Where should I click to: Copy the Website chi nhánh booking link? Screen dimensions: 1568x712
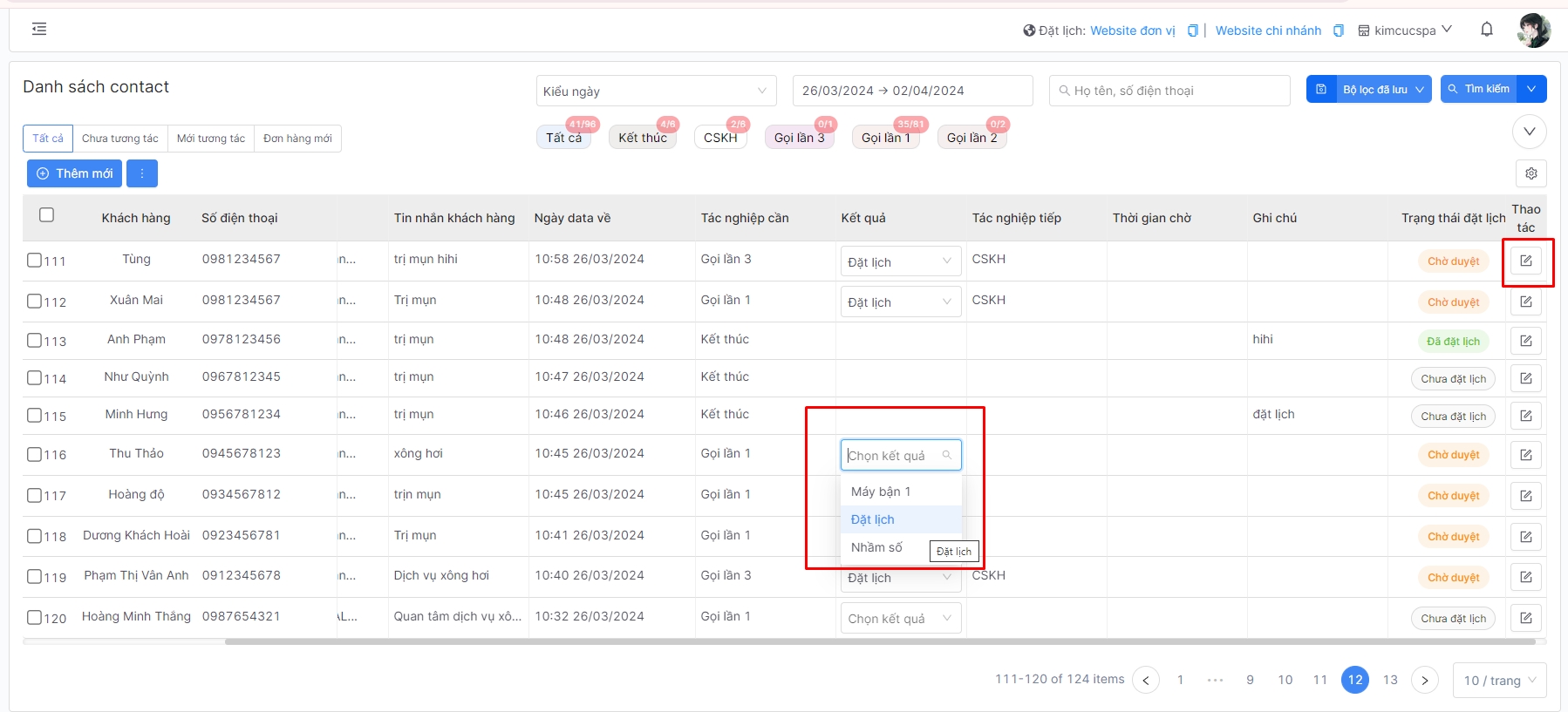(1338, 31)
